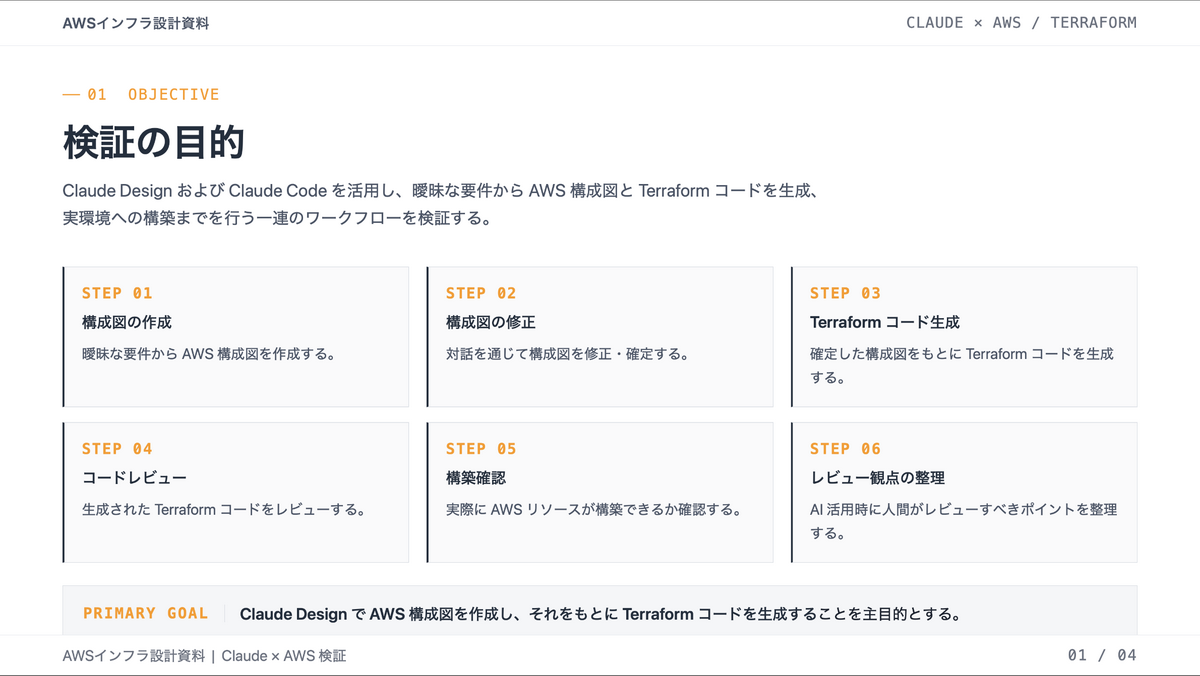Click the description '対話を通じて構成図を修正・確定する。'

coord(567,353)
